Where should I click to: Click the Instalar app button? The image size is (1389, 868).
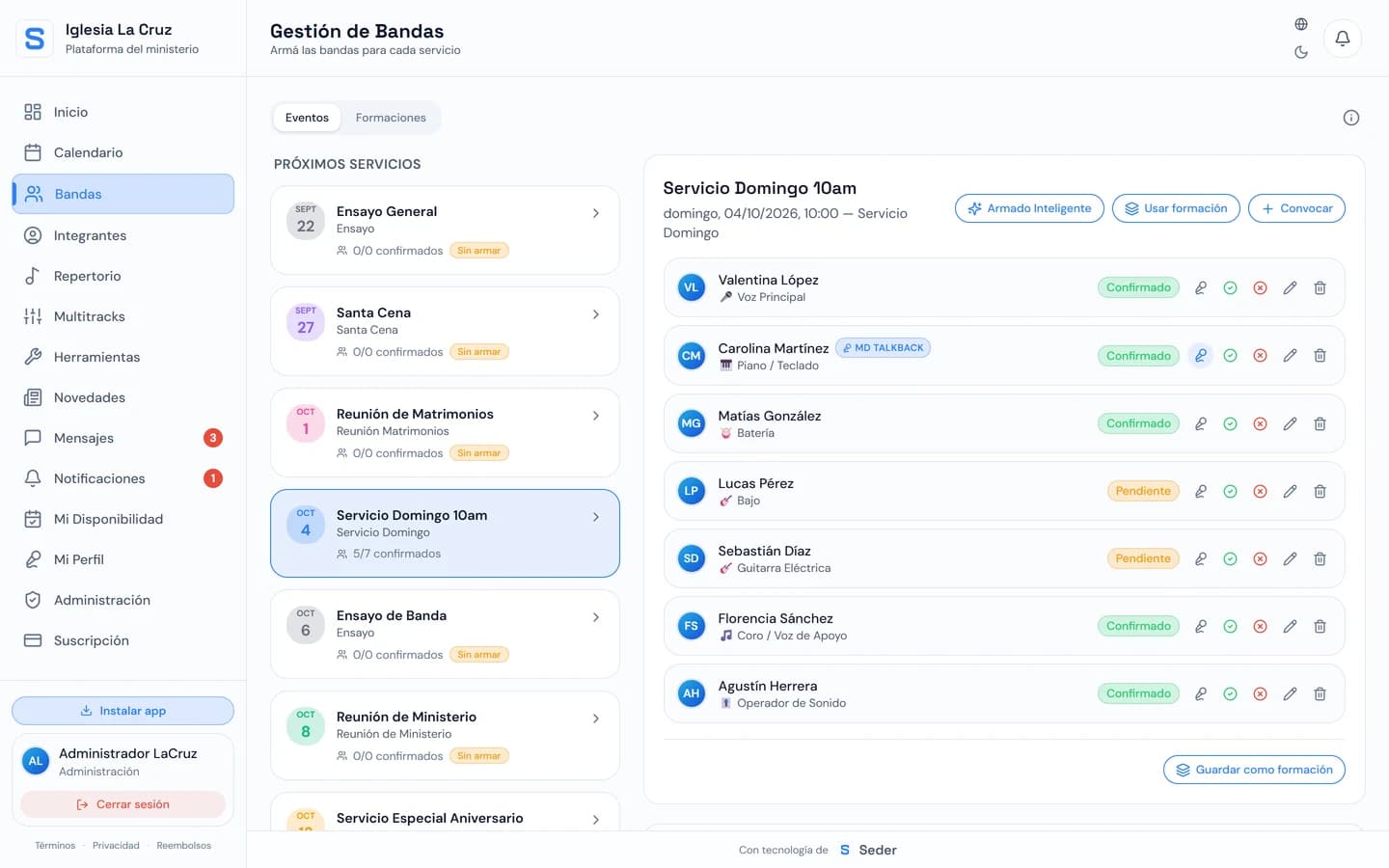click(x=123, y=711)
